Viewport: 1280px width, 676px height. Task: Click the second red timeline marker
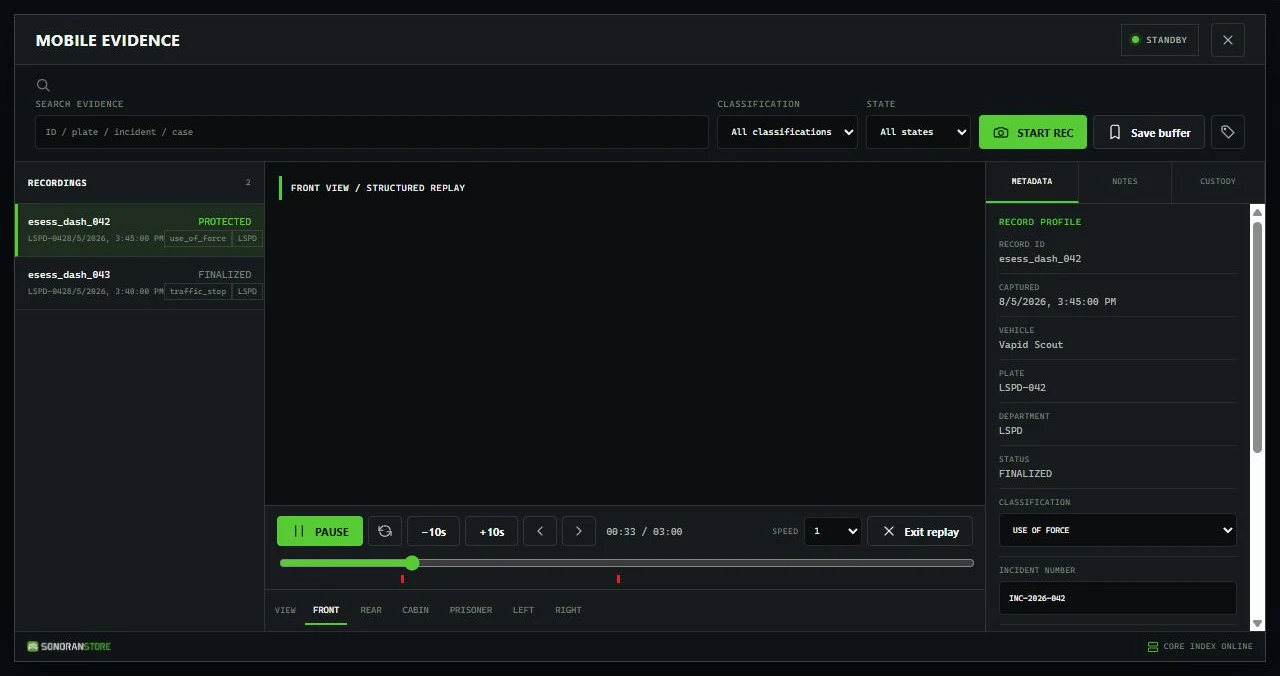[618, 579]
